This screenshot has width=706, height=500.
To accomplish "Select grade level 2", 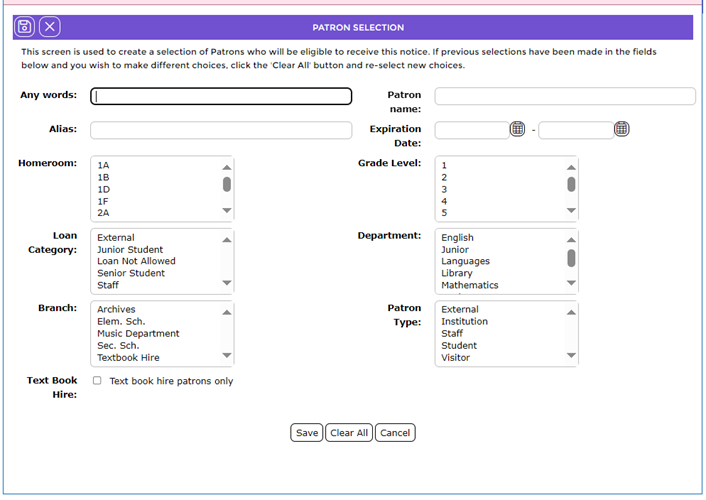I will 444,177.
